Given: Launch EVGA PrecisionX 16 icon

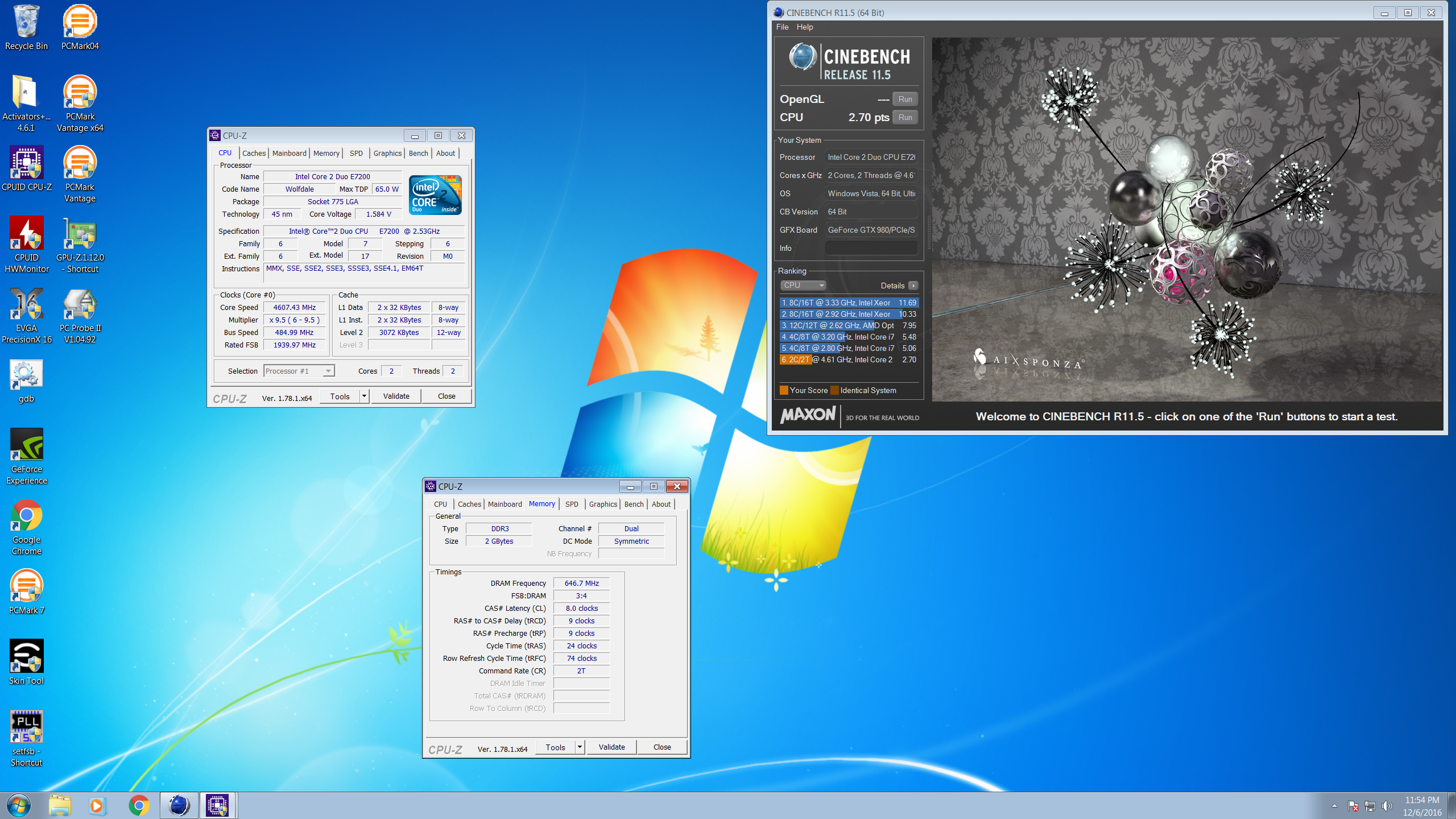Looking at the screenshot, I should pyautogui.click(x=26, y=315).
